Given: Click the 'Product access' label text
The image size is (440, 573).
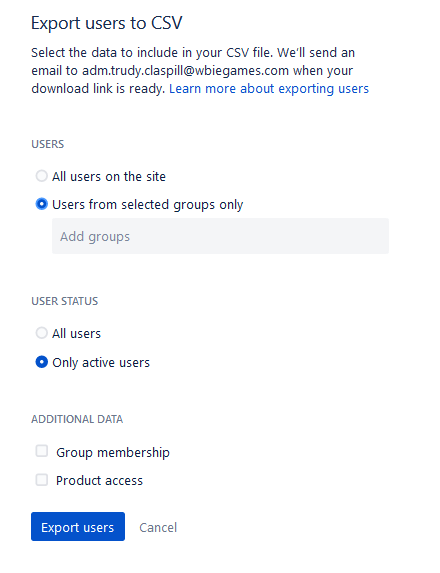Looking at the screenshot, I should tap(99, 480).
